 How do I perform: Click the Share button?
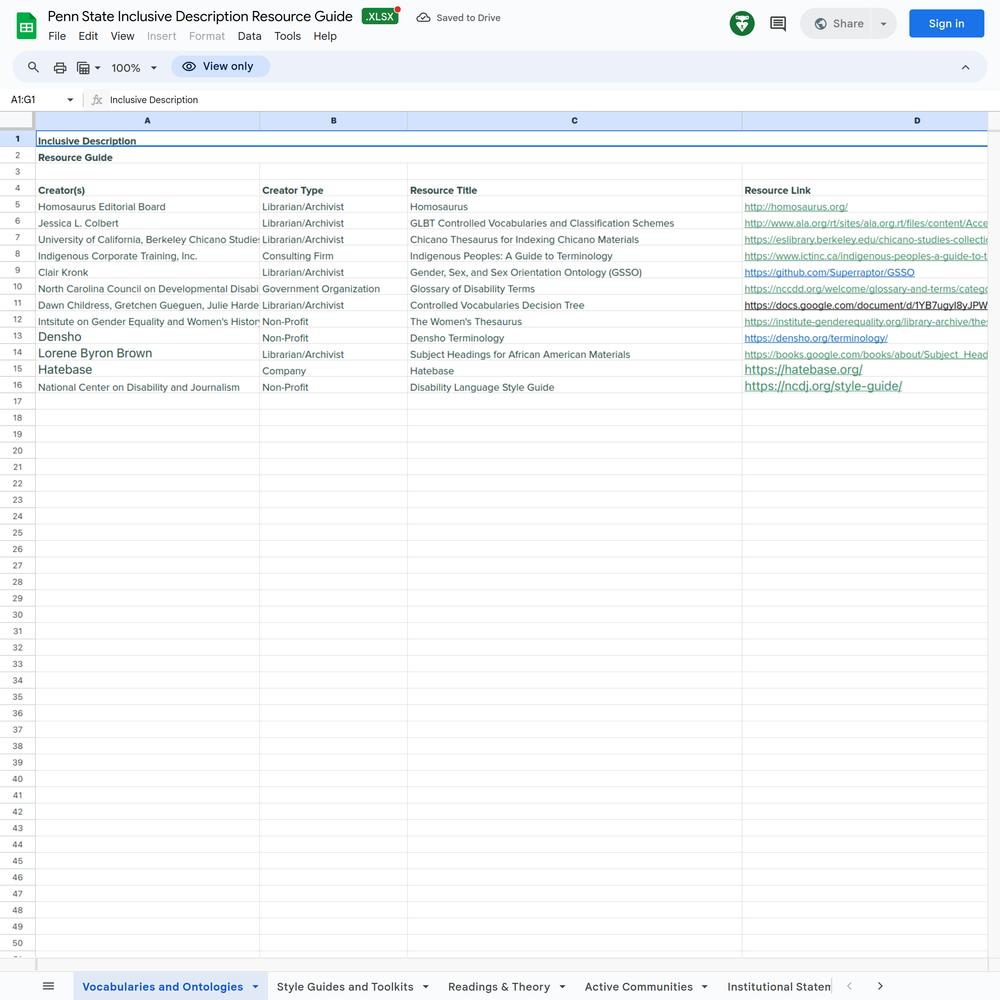click(x=839, y=24)
